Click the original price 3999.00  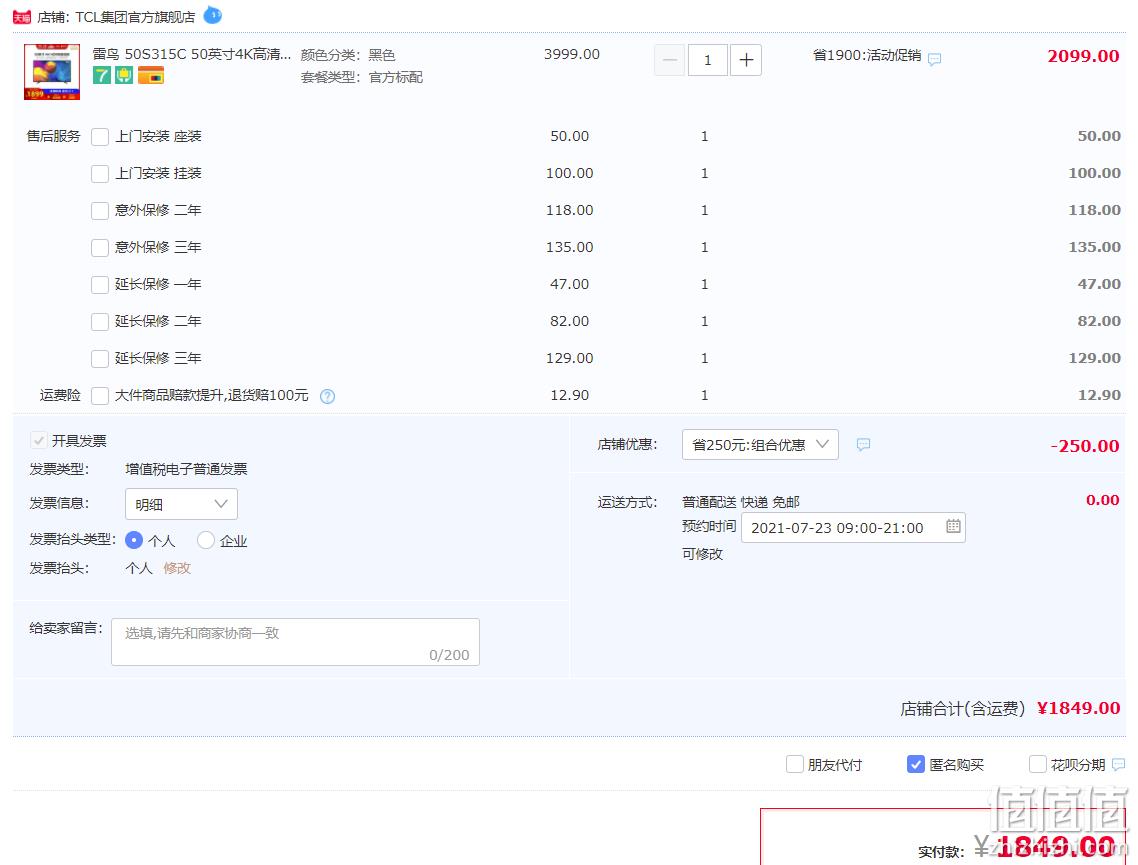point(572,54)
